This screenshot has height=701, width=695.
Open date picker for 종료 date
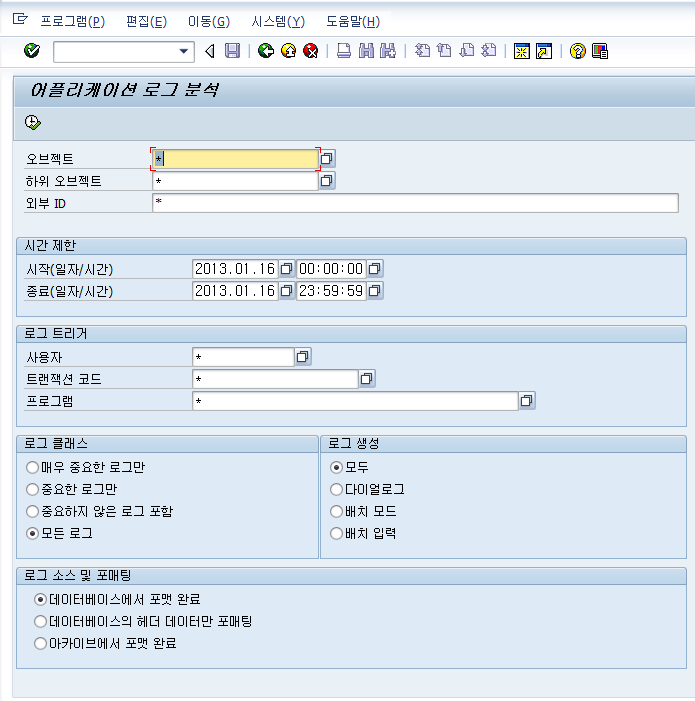(286, 291)
